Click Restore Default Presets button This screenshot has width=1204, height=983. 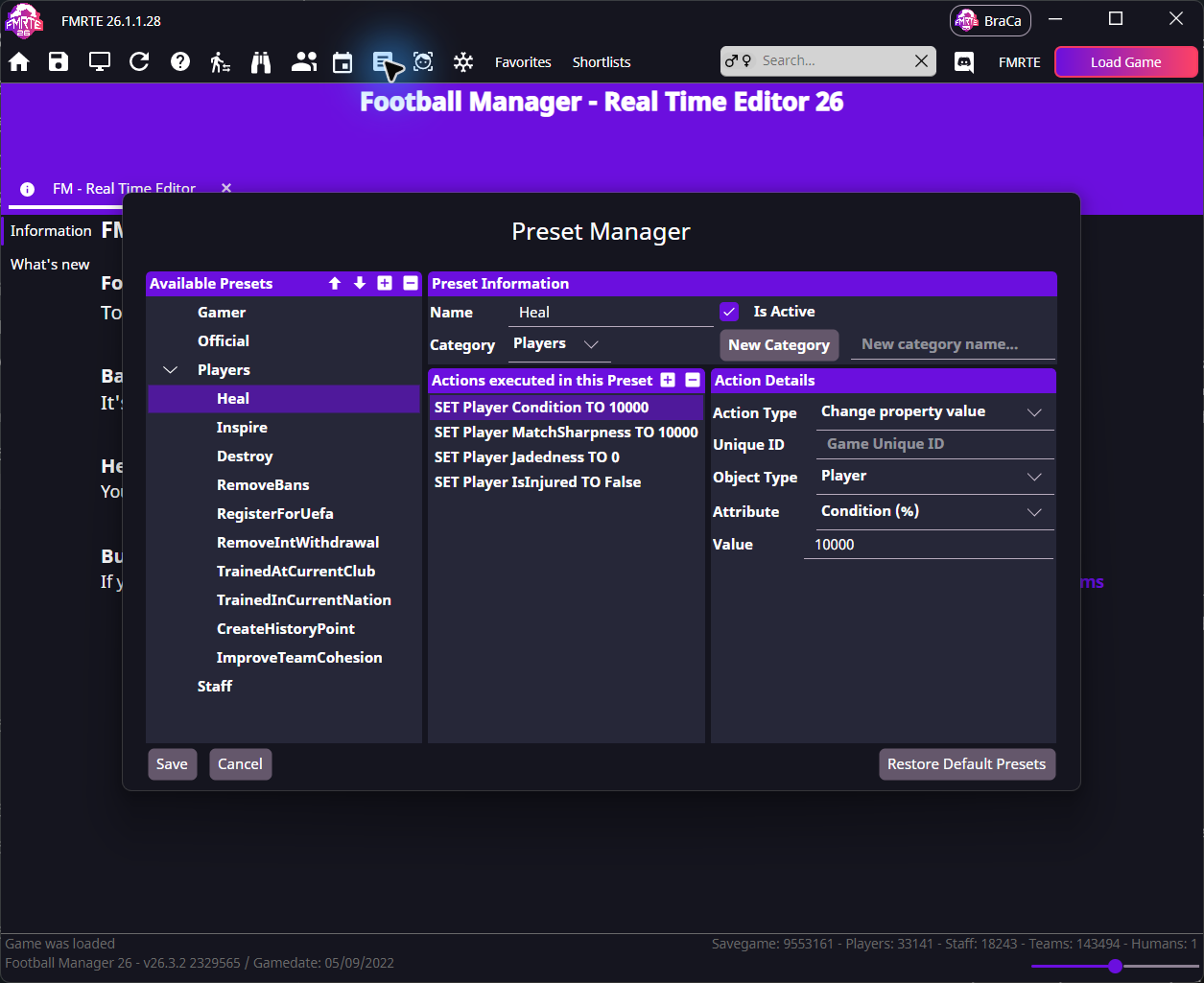[x=967, y=764]
